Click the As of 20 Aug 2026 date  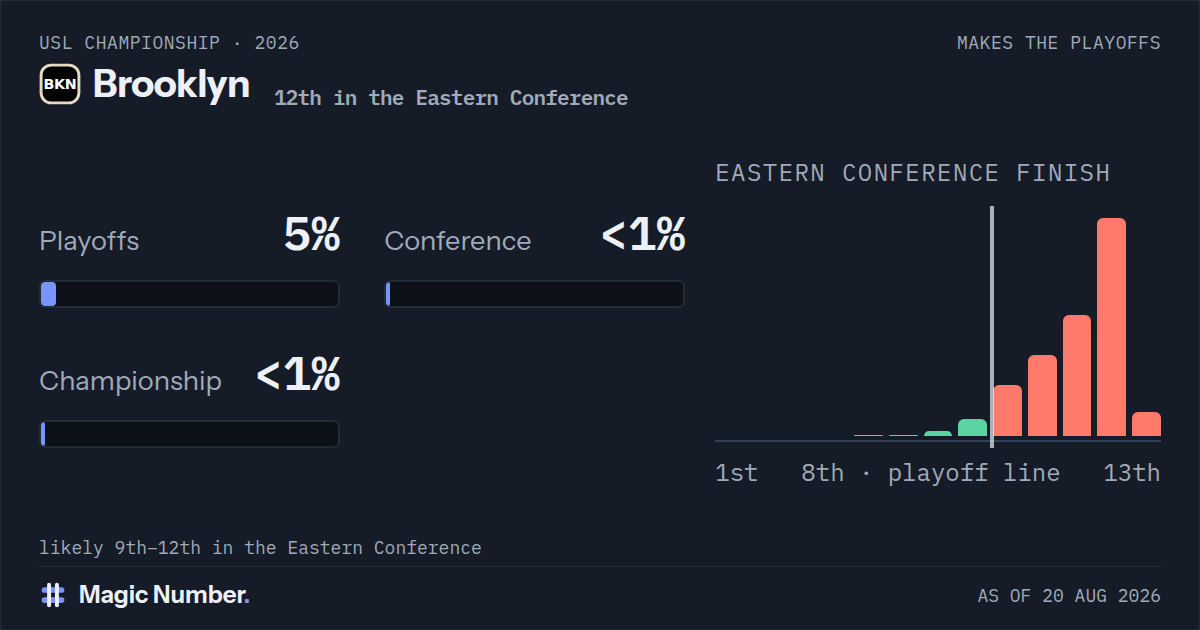point(1069,596)
